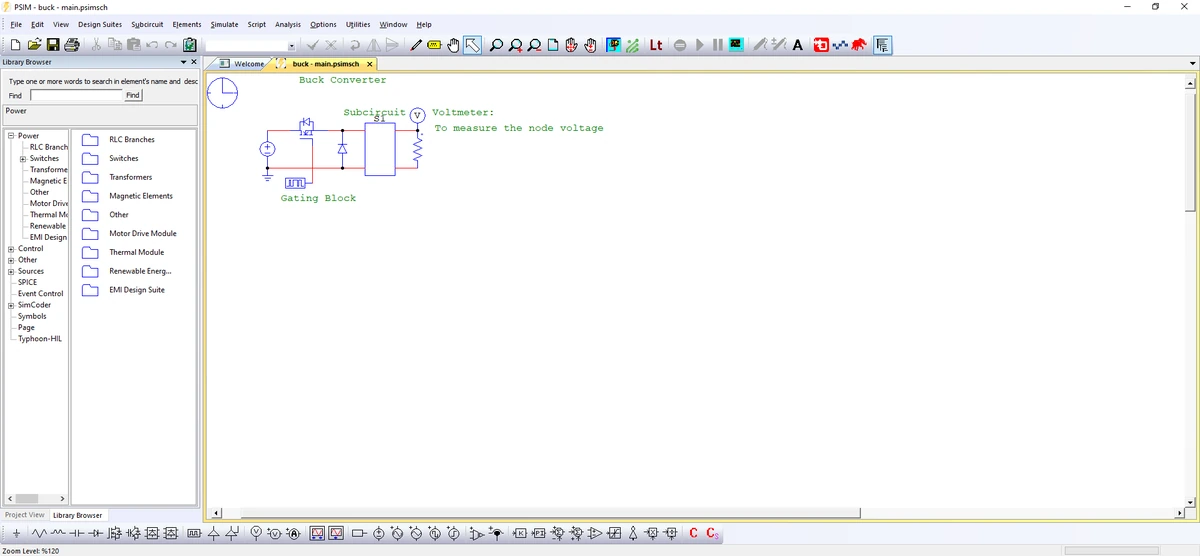The image size is (1200, 556).
Task: Place a resistor from bottom toolbar
Action: click(x=39, y=534)
